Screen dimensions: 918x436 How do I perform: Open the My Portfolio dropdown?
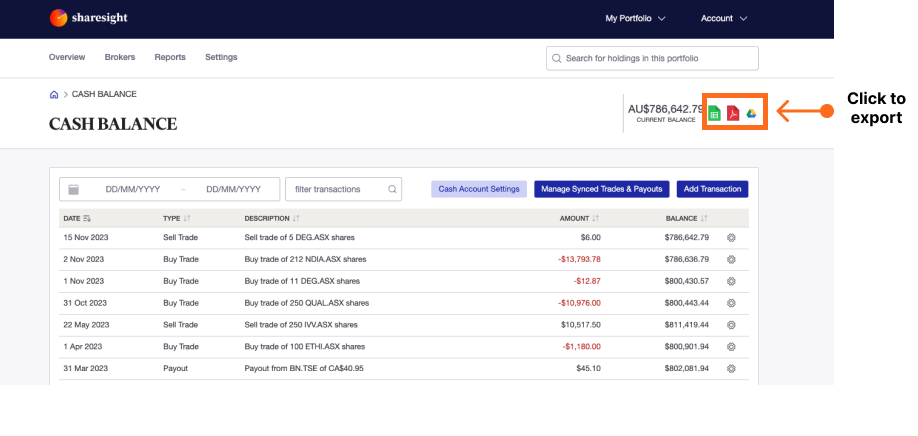pos(635,19)
